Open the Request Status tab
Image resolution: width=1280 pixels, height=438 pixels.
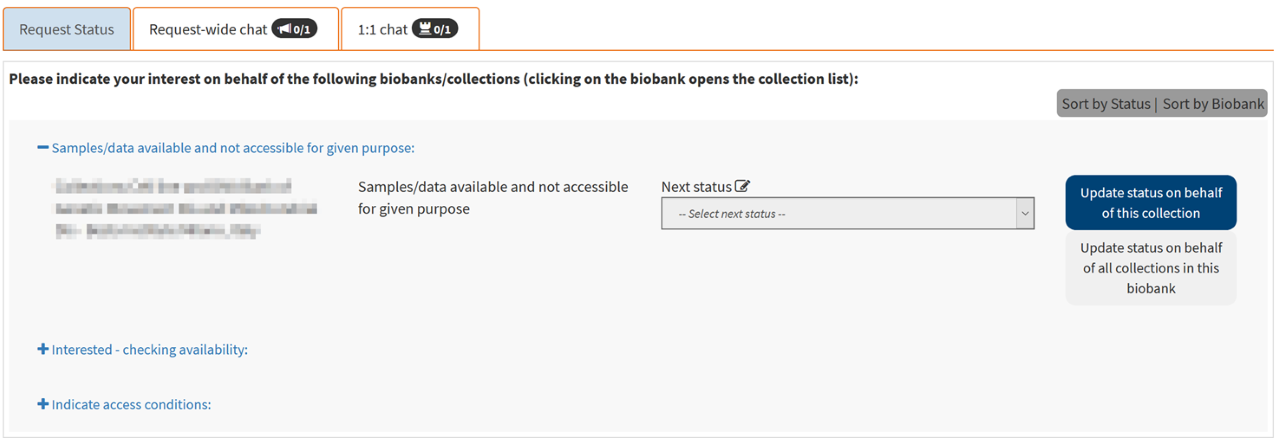click(x=67, y=29)
